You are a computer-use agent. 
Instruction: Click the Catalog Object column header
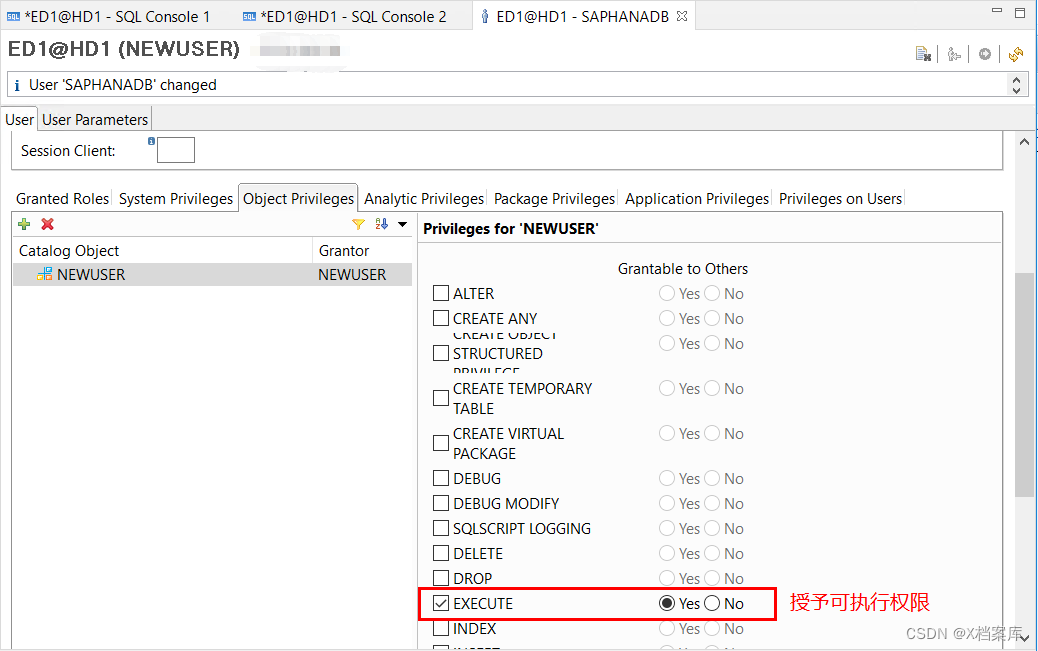tap(162, 250)
